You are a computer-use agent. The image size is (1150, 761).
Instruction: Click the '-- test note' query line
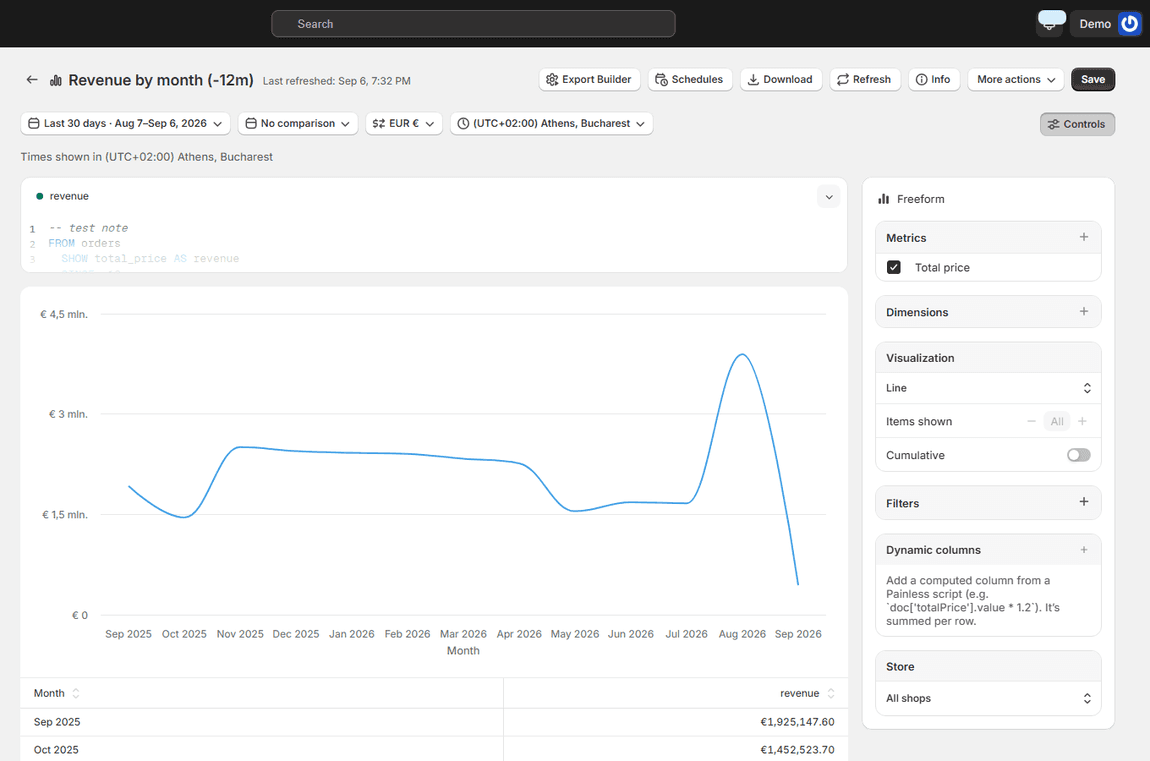click(x=88, y=228)
